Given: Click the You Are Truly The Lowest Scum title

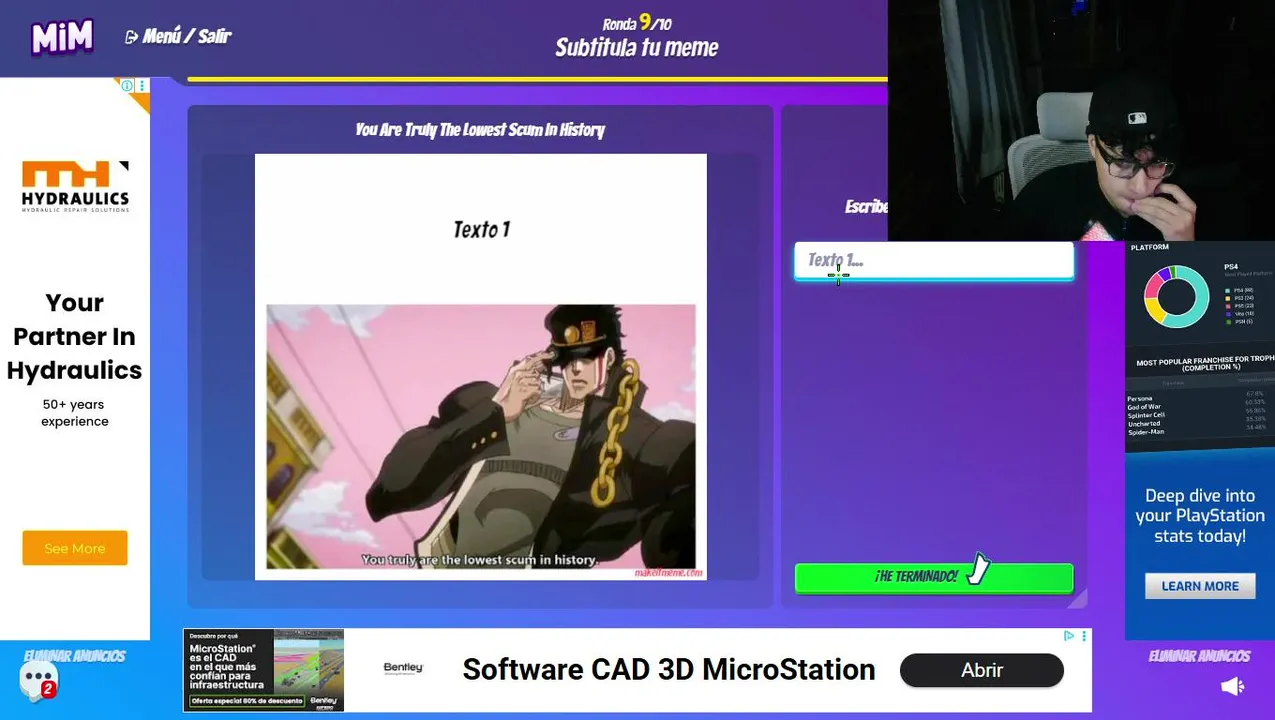Looking at the screenshot, I should pos(480,130).
